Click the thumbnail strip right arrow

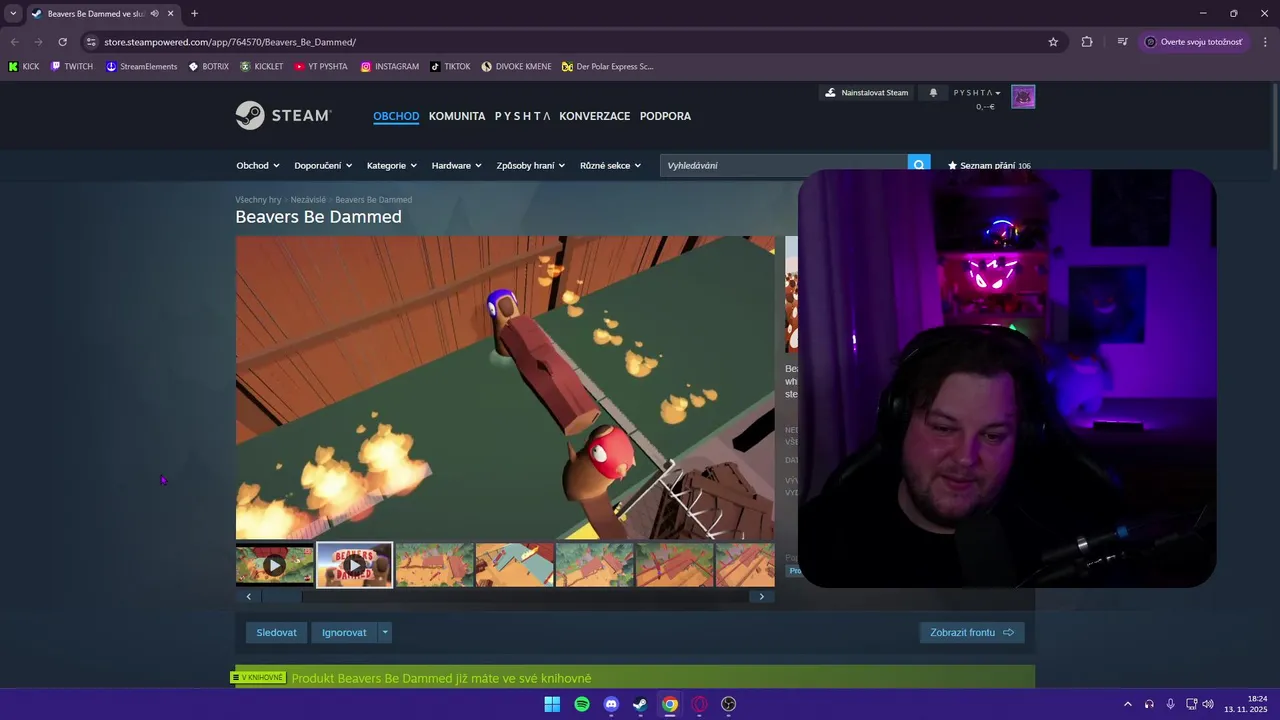pyautogui.click(x=761, y=596)
